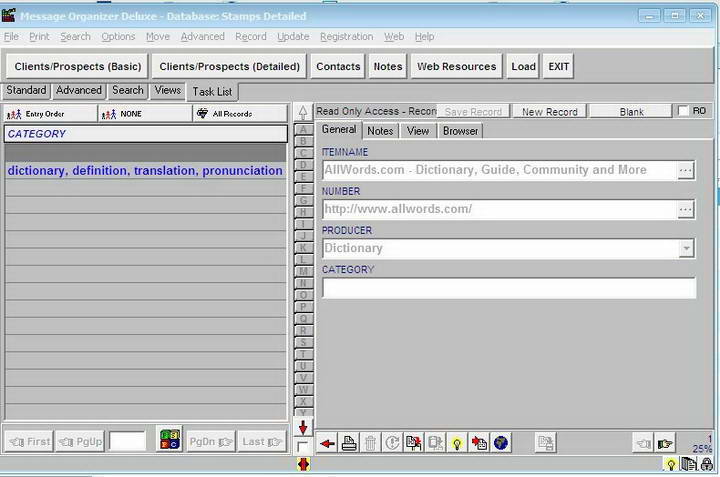Click the Last button

point(261,442)
